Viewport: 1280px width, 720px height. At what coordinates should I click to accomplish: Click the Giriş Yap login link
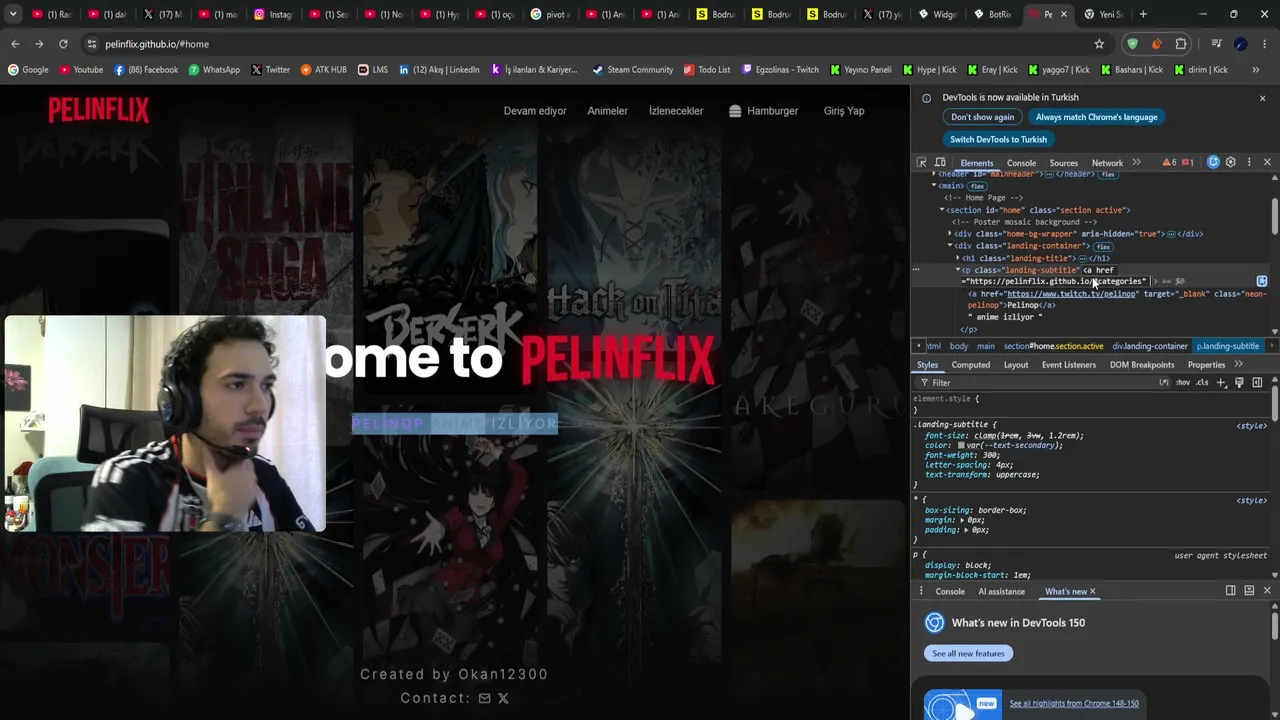(x=844, y=111)
